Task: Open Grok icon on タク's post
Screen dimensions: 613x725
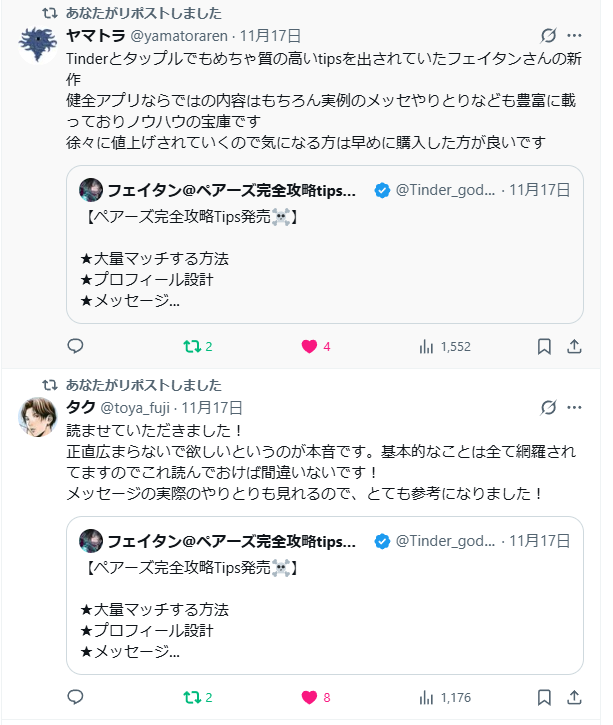Action: click(x=548, y=407)
